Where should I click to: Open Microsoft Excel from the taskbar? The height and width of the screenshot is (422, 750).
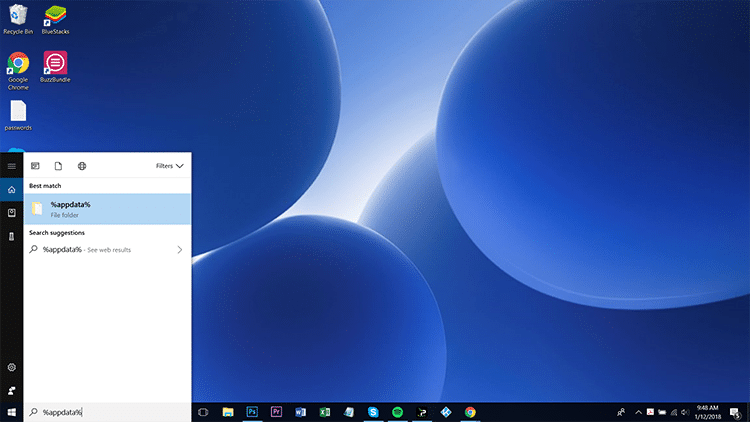(x=325, y=412)
